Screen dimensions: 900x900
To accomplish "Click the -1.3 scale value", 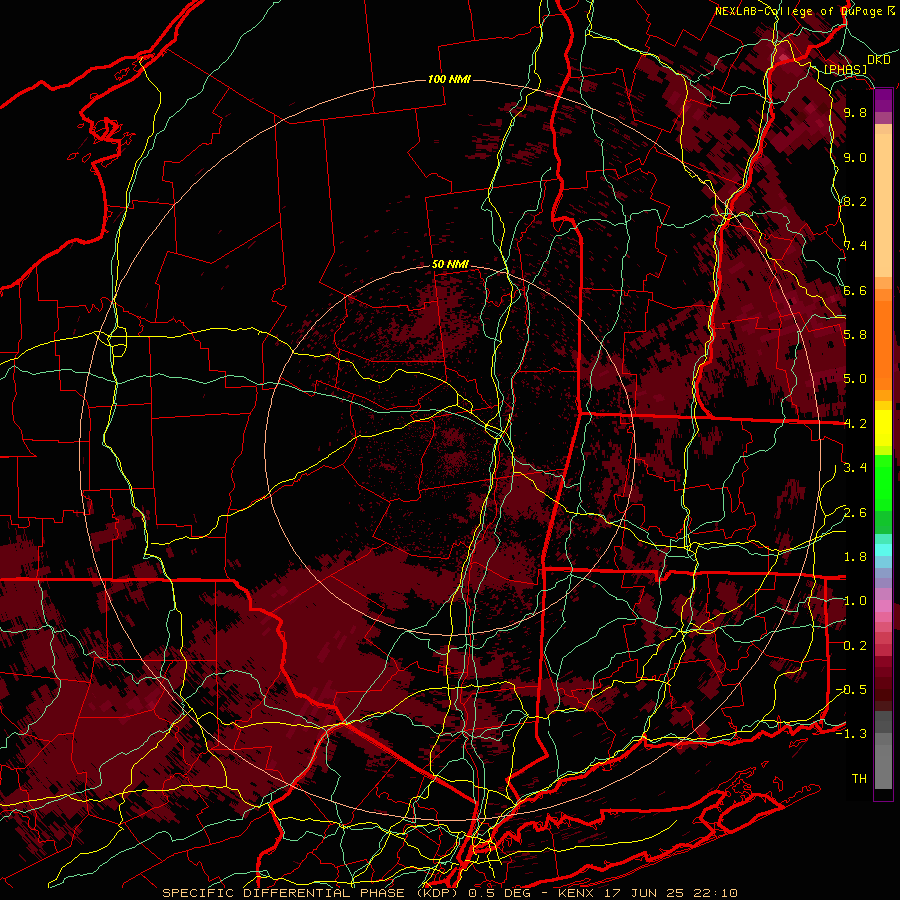I will click(852, 734).
